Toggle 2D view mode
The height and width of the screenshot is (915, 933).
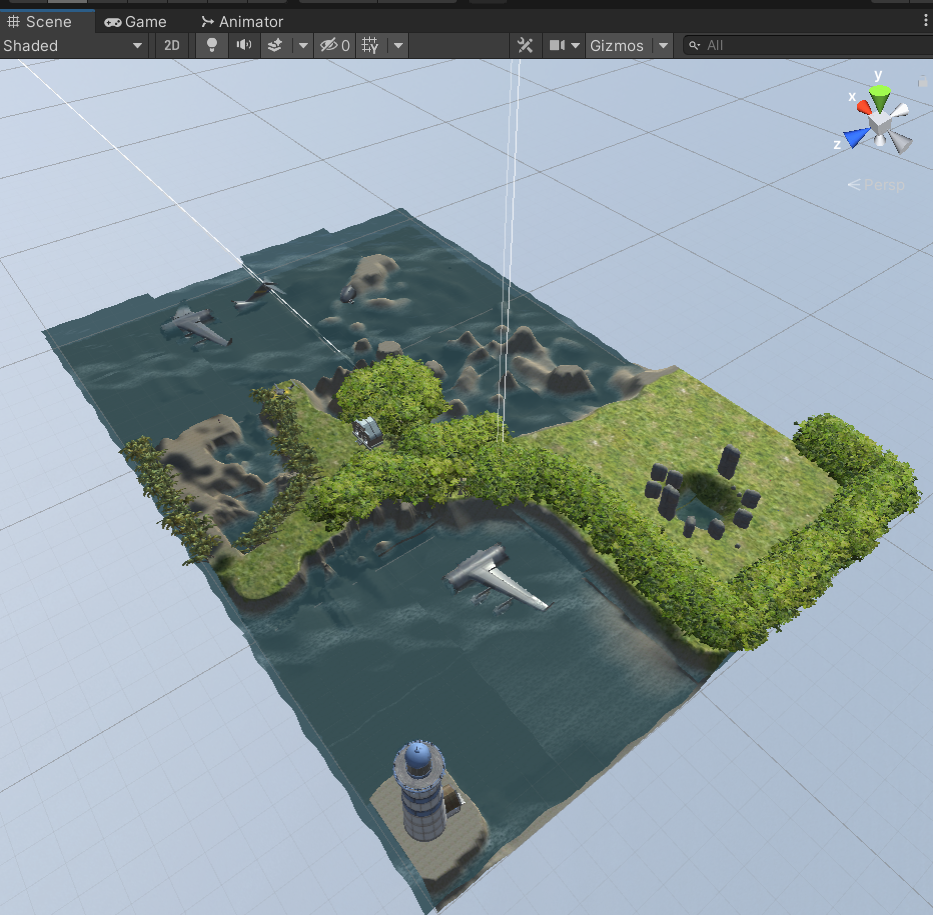pos(172,46)
